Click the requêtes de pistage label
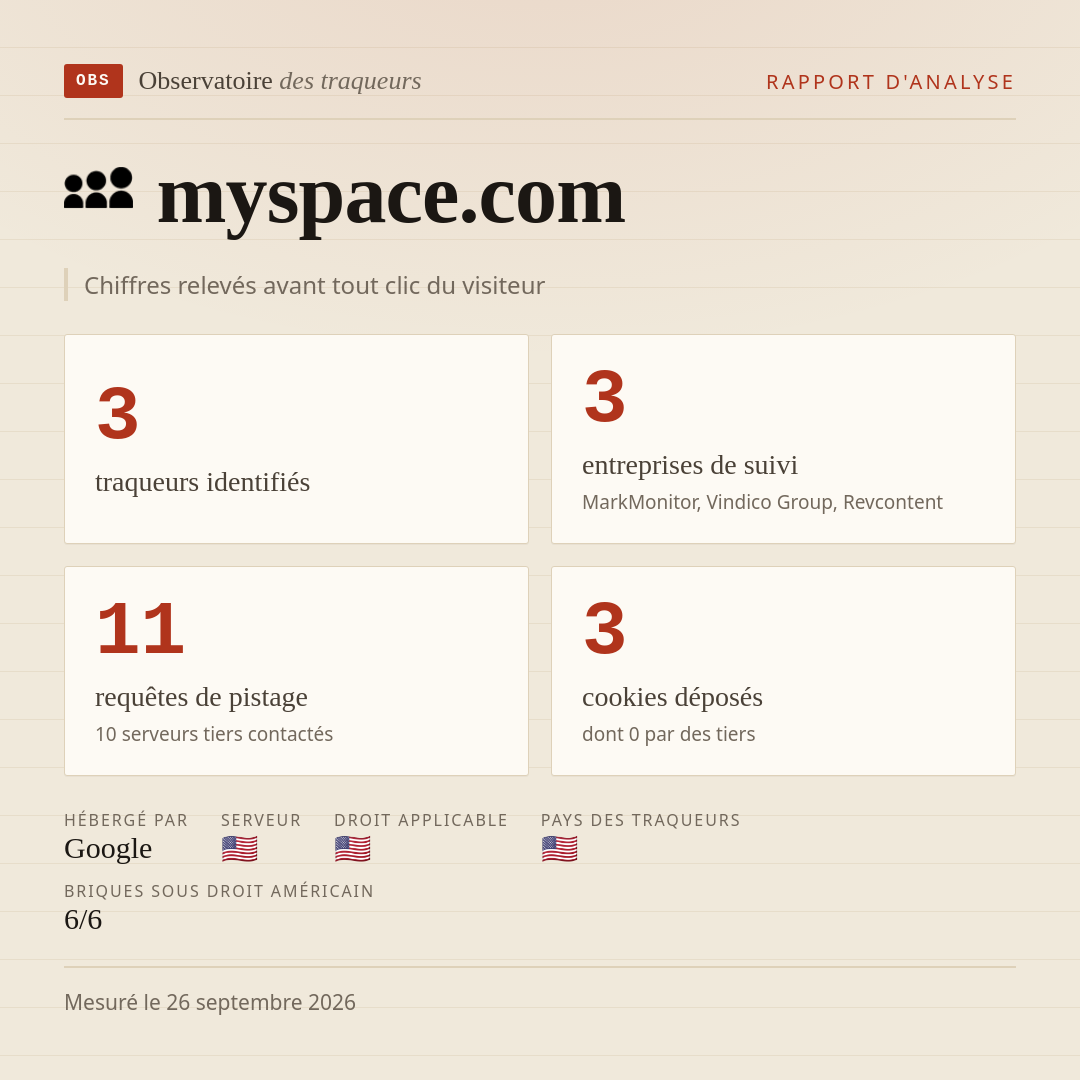Screen dimensions: 1080x1080 tap(201, 697)
